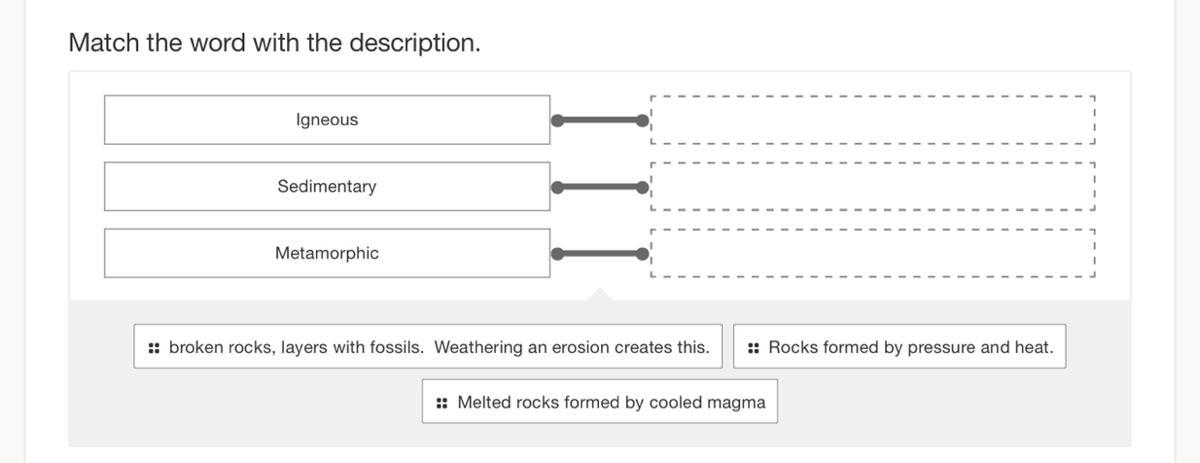Click the drag handle on the pressure and heat answer
This screenshot has width=1200, height=463.
[x=753, y=348]
